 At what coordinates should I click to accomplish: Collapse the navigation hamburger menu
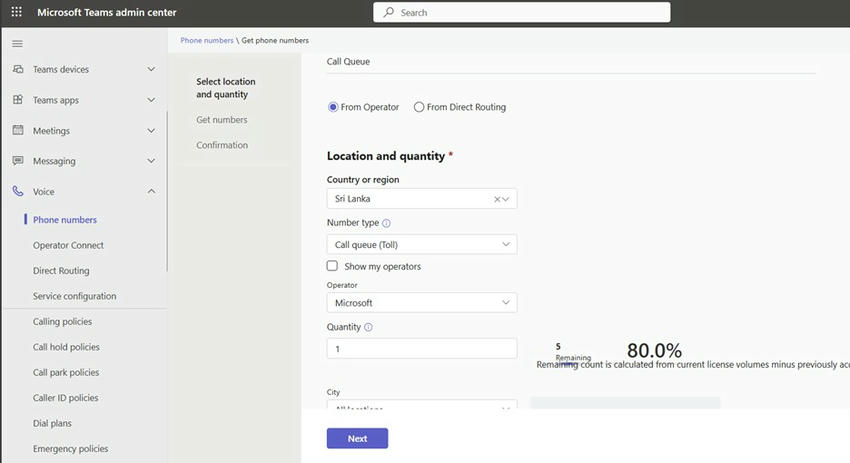coord(17,43)
